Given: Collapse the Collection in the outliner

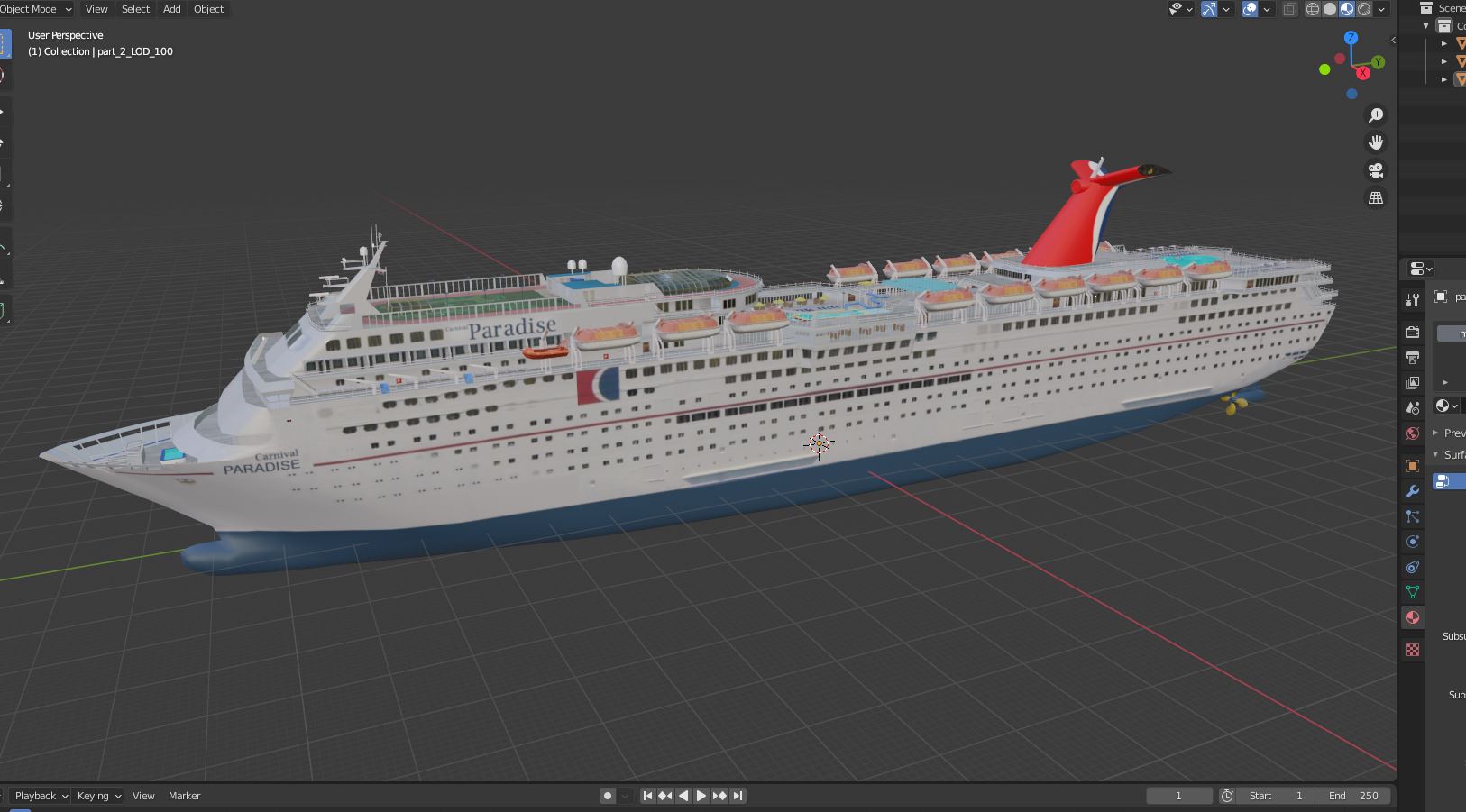Looking at the screenshot, I should 1426,26.
